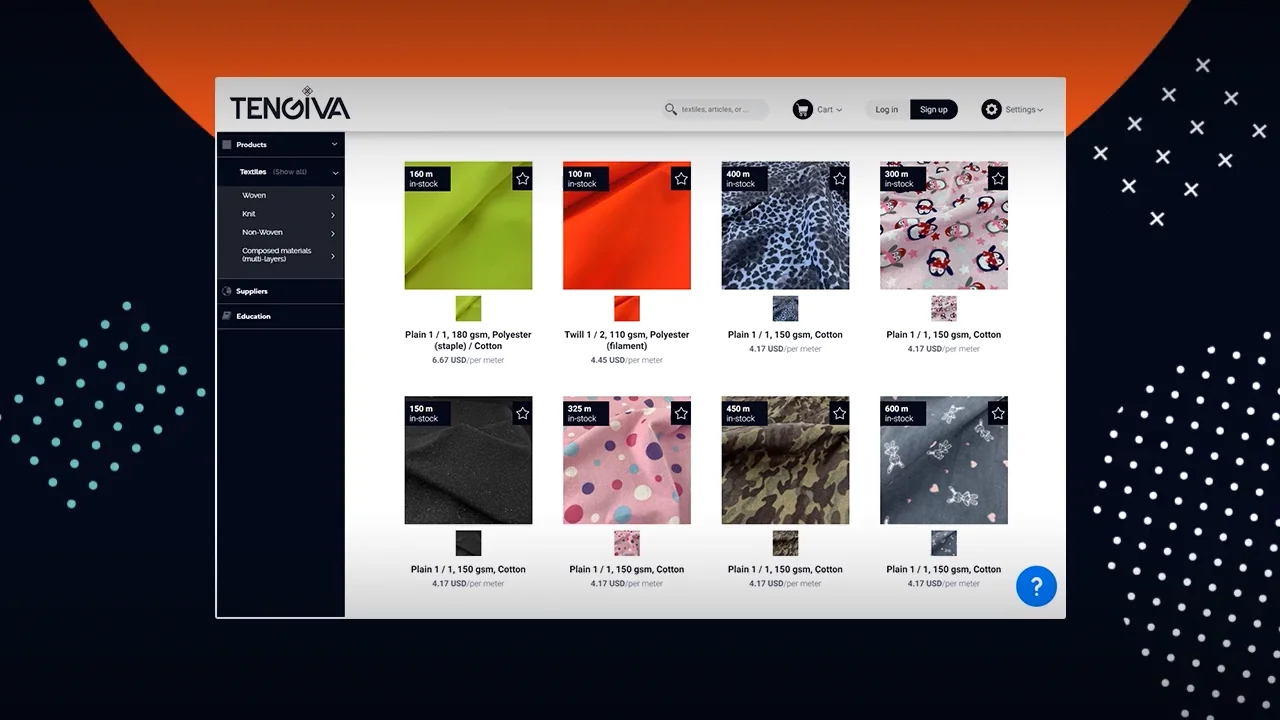This screenshot has width=1280, height=720.
Task: Select the camouflage swatch
Action: tap(785, 543)
